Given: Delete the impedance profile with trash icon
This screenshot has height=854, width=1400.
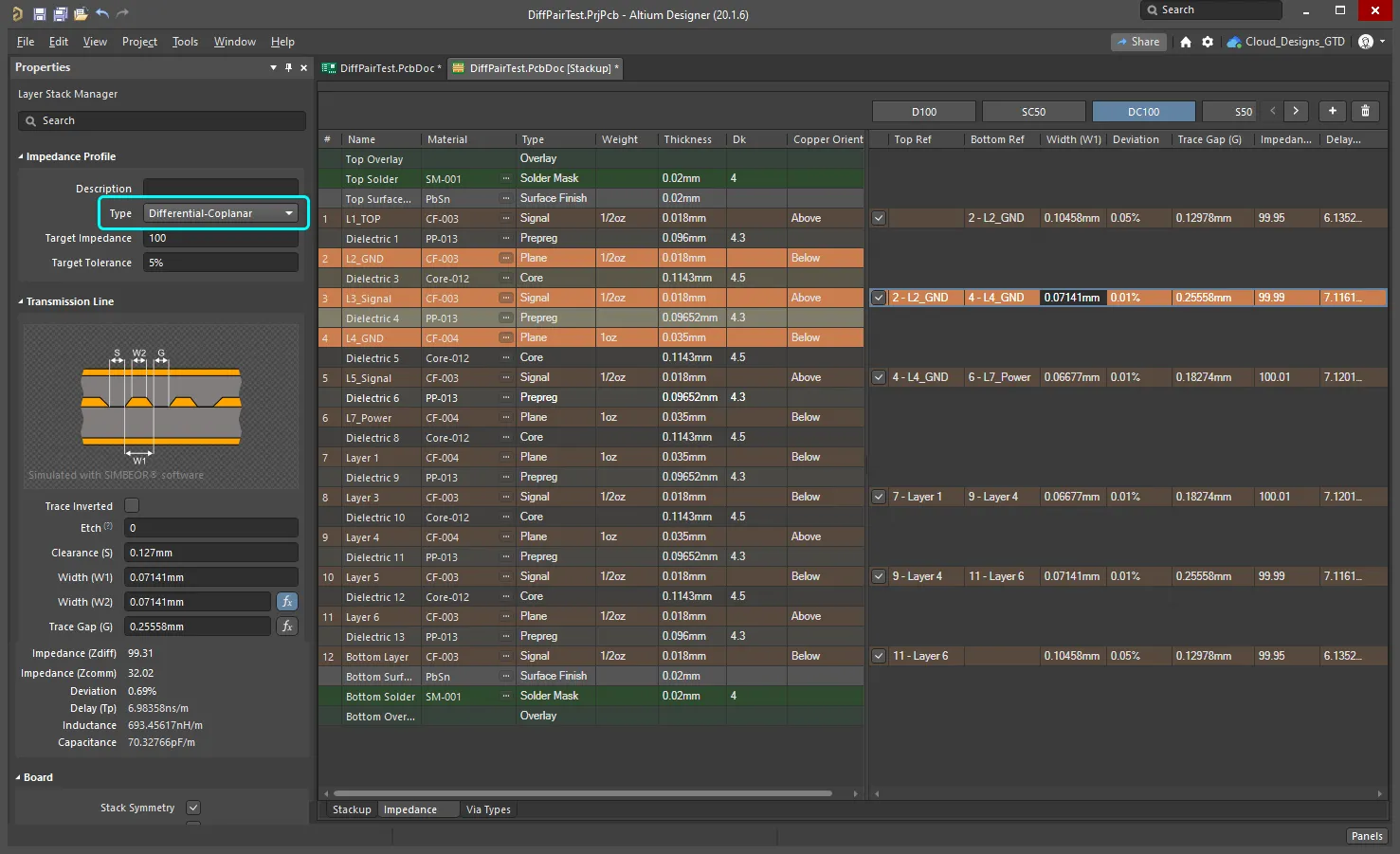Looking at the screenshot, I should click(1365, 111).
